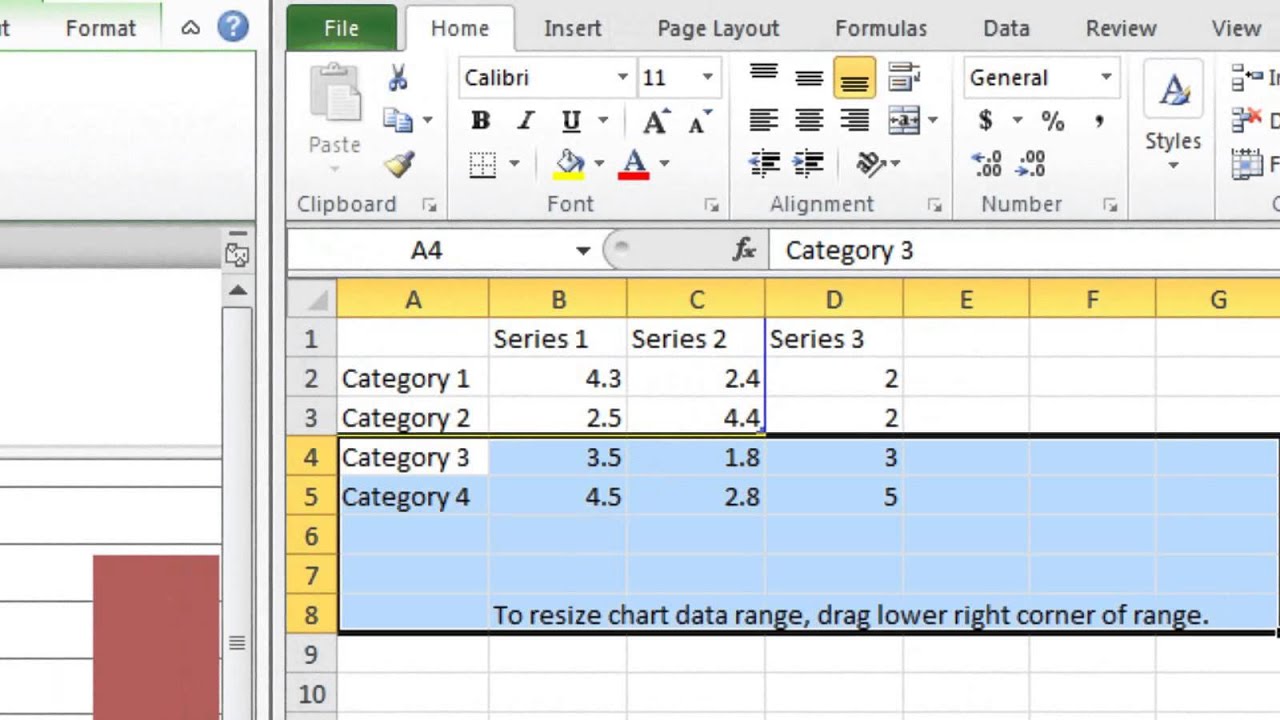1280x720 pixels.
Task: Apply Percent Style number format
Action: point(1053,122)
